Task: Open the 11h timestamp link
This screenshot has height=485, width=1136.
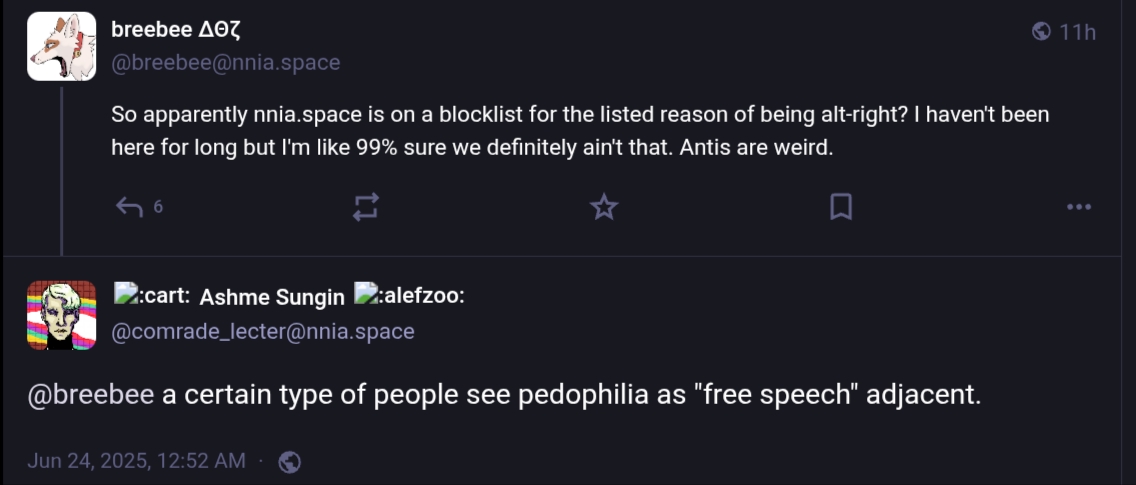Action: click(x=1078, y=32)
